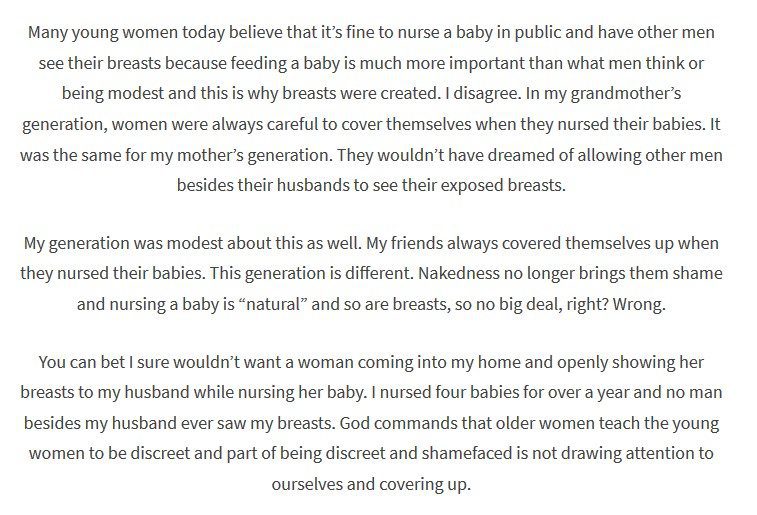Click the sentence "This generation is different."
Viewport: 757px width, 515px height.
pyautogui.click(x=312, y=274)
